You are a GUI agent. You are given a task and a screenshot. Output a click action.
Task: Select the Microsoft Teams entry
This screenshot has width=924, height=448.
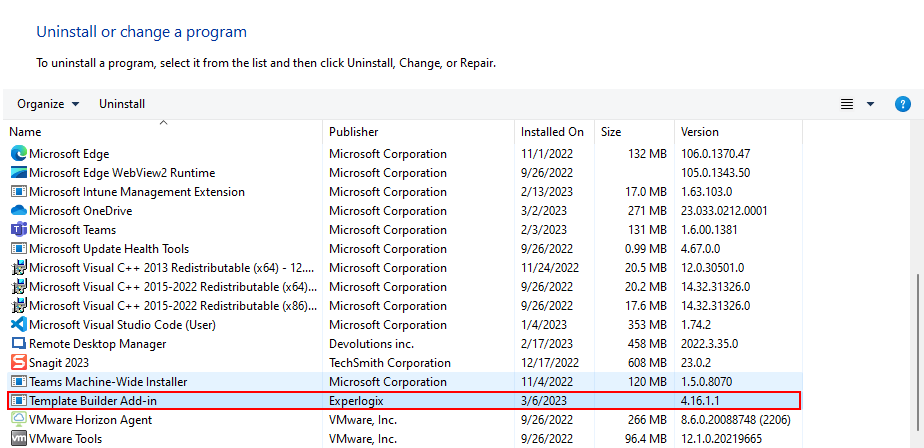click(72, 229)
